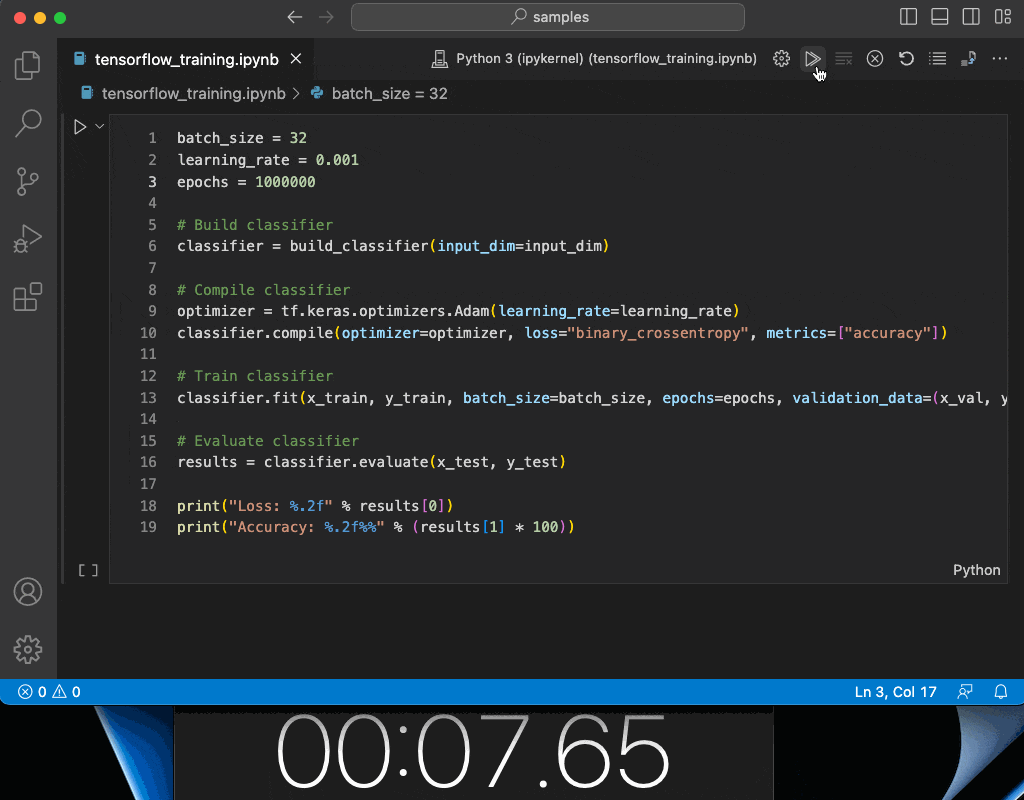Expand the cell run options chevron

(x=97, y=126)
